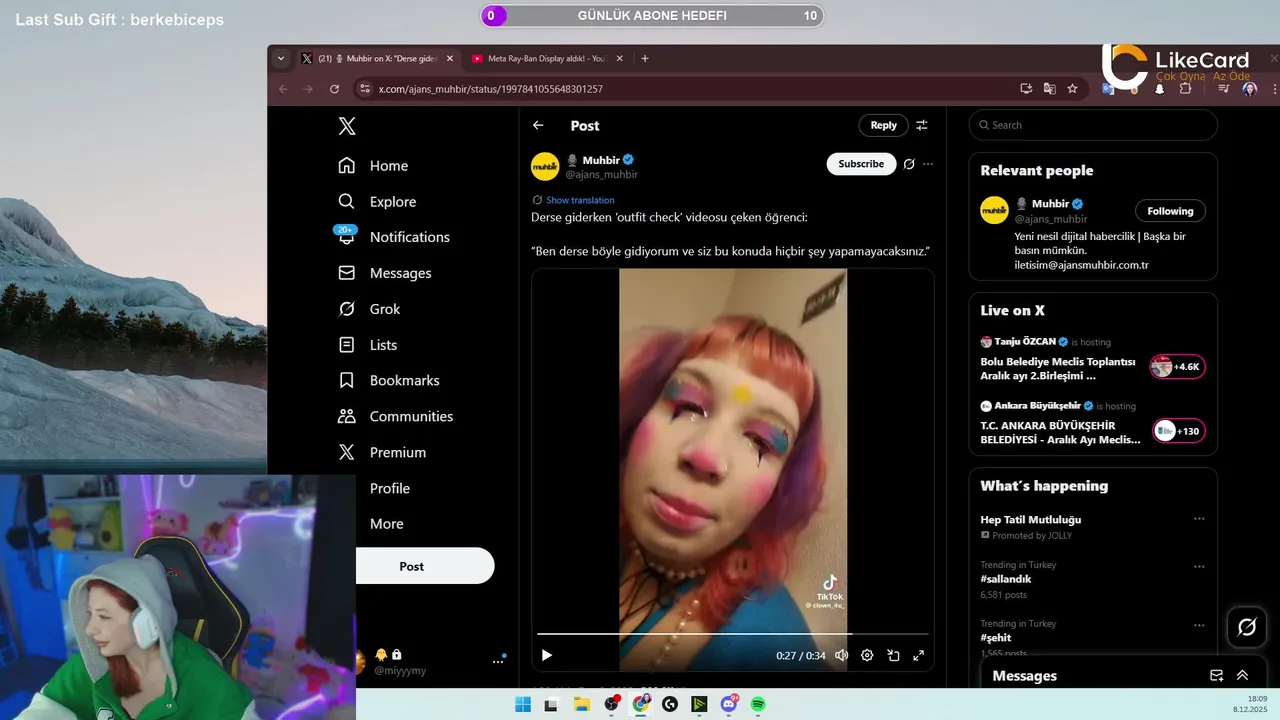
Task: Expand the Messages drawer
Action: 1243,676
